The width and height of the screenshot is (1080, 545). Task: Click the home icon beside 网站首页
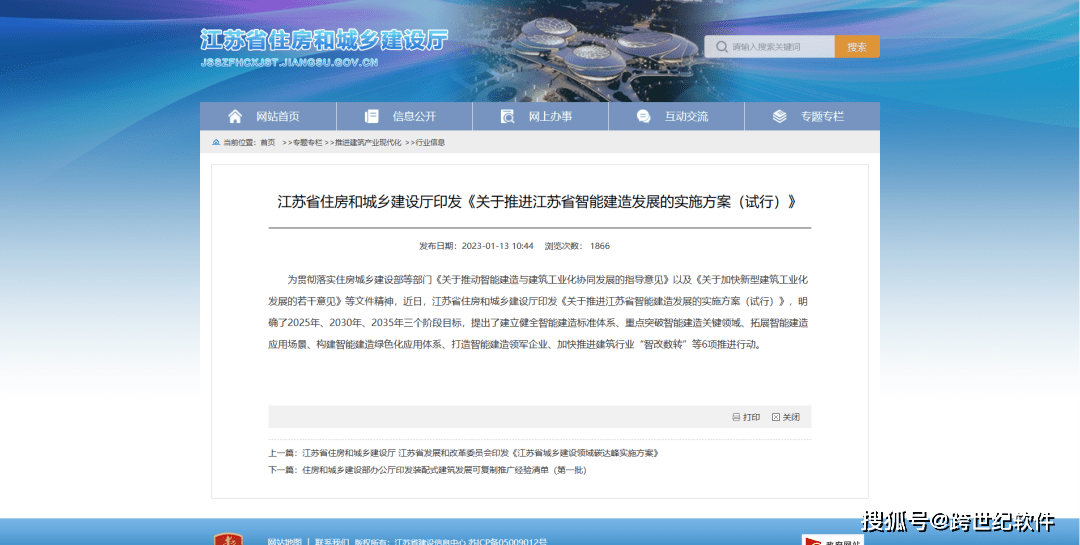(x=235, y=116)
